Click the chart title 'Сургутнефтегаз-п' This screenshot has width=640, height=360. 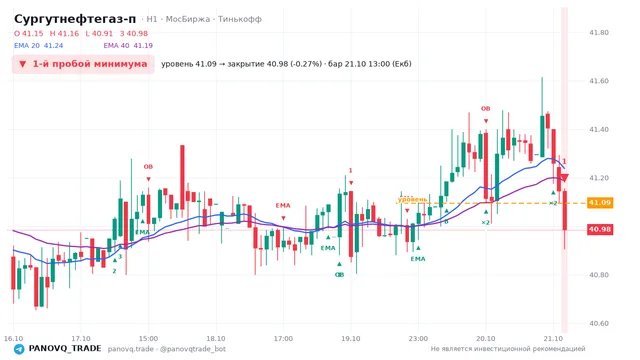tap(75, 19)
